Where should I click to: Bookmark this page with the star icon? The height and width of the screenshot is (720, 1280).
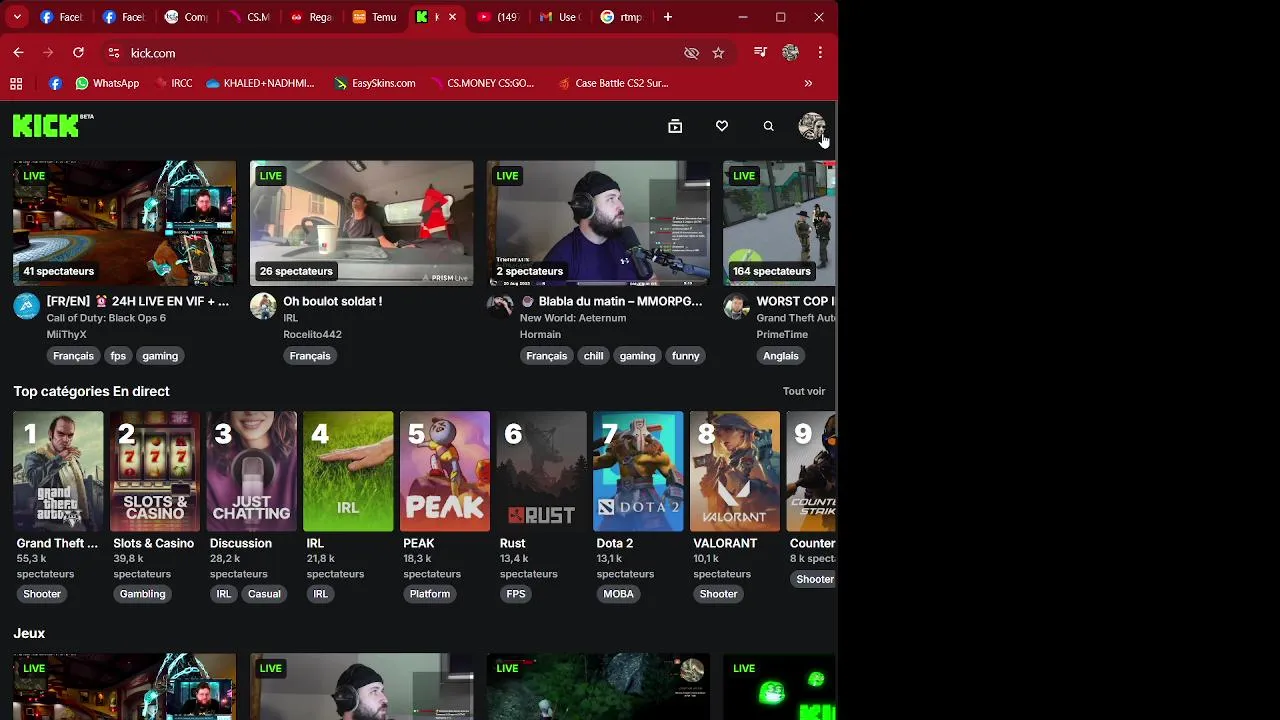(x=718, y=53)
